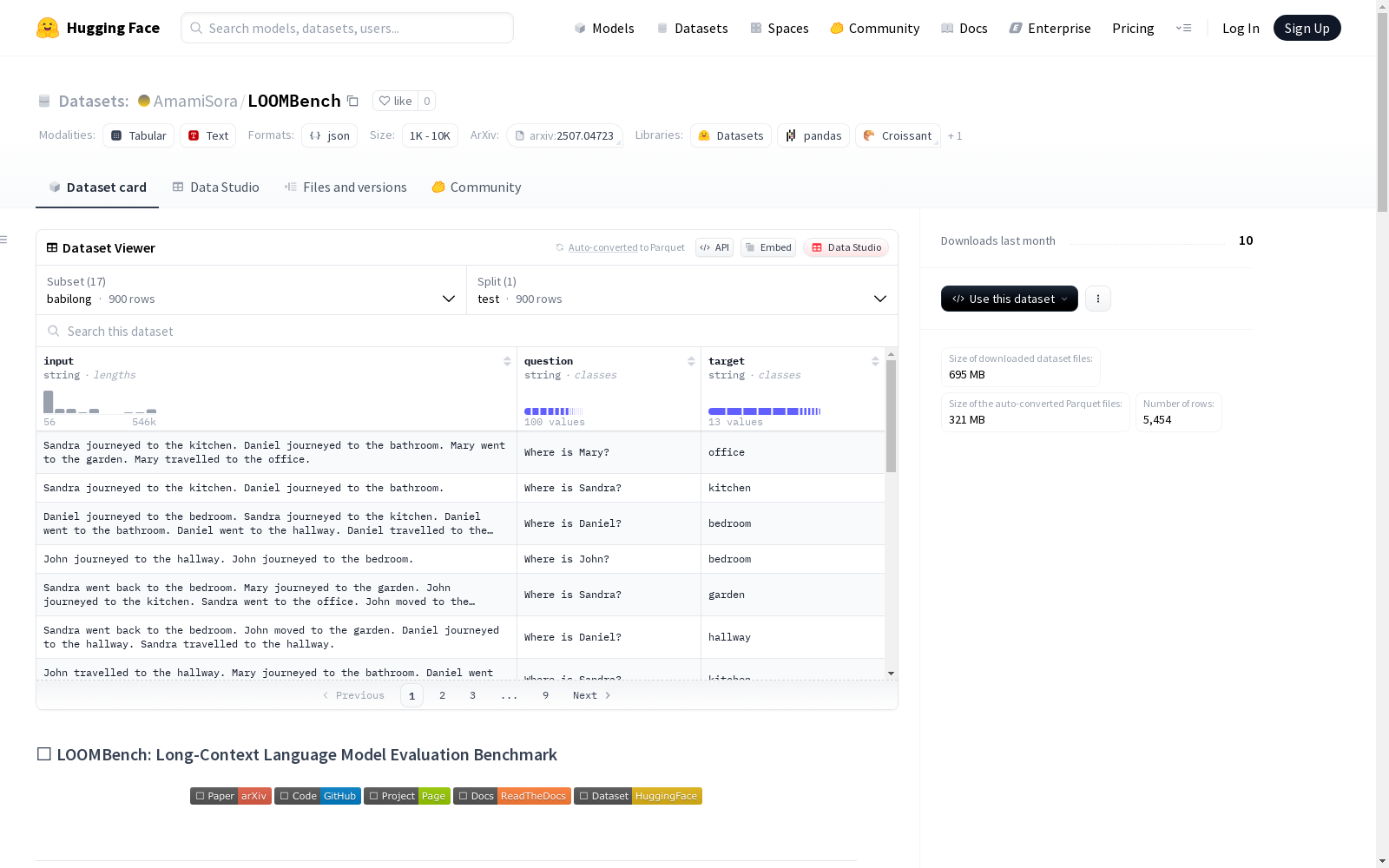Screen dimensions: 1389x868
Task: Go to AmamiSora profile
Action: point(195,101)
